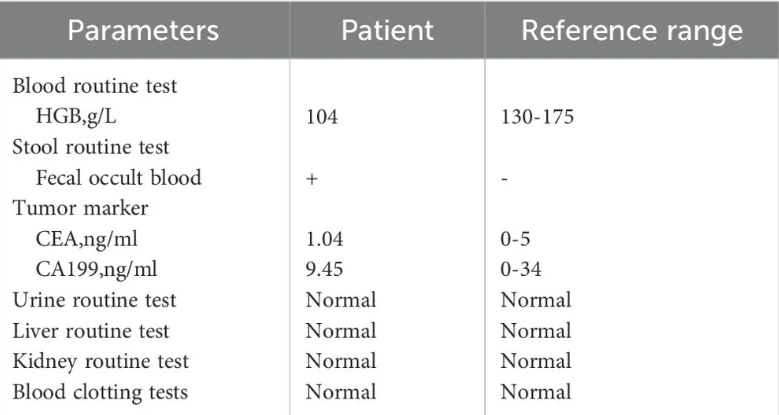Select the Stool routine test label
779x415 pixels.
pos(91,147)
